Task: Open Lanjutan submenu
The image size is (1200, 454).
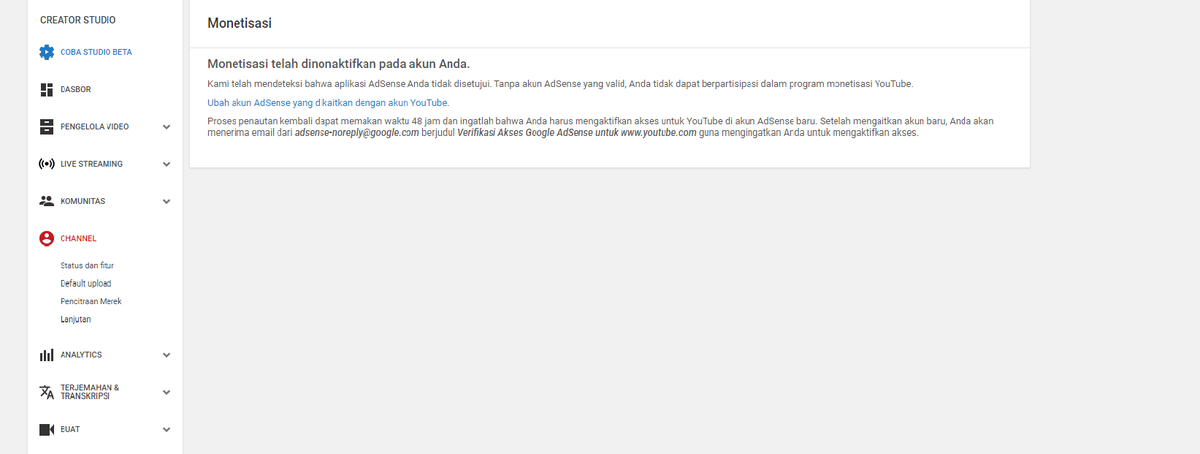Action: [76, 319]
